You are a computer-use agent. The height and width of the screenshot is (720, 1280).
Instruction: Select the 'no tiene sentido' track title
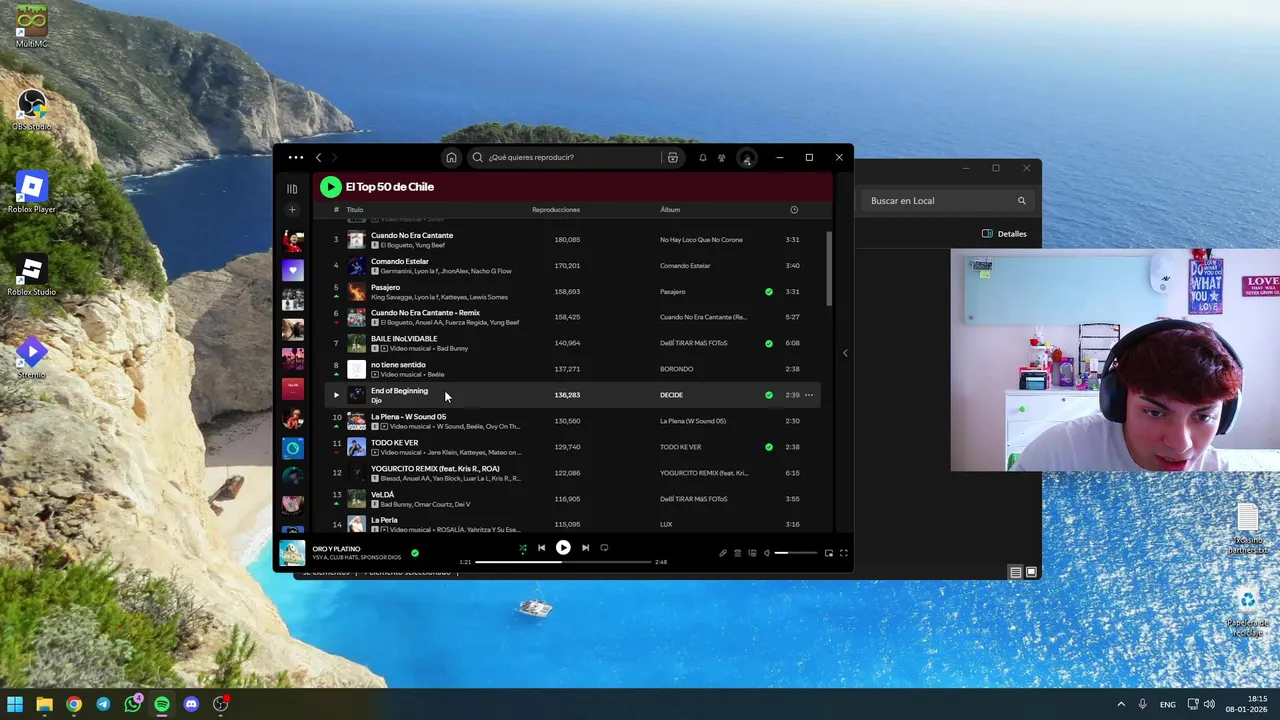click(398, 365)
